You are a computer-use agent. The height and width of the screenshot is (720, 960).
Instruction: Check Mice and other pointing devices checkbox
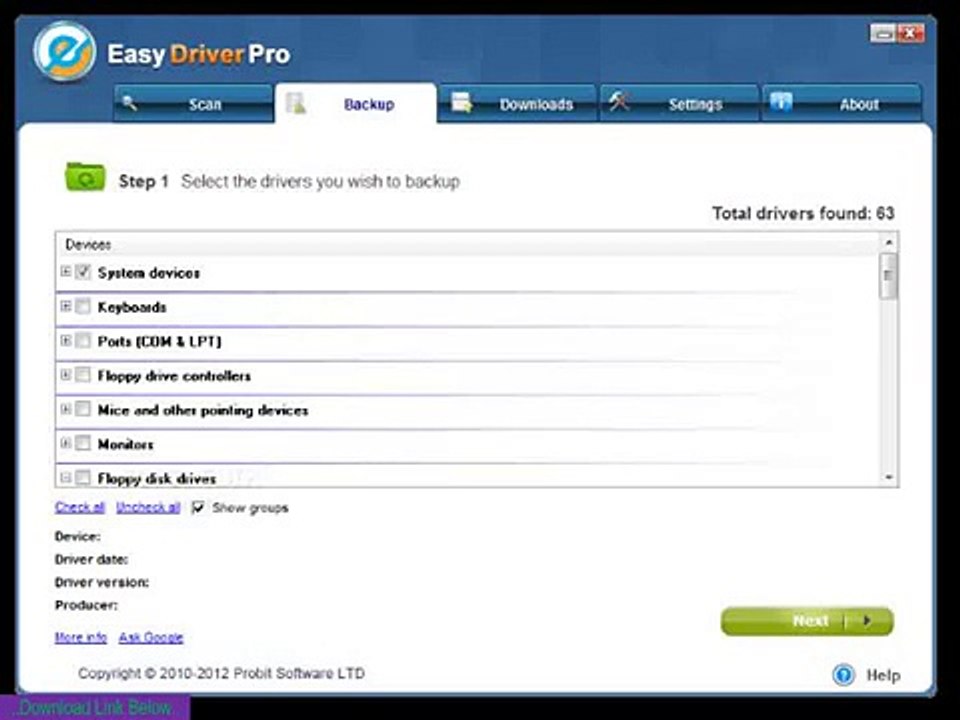[83, 409]
